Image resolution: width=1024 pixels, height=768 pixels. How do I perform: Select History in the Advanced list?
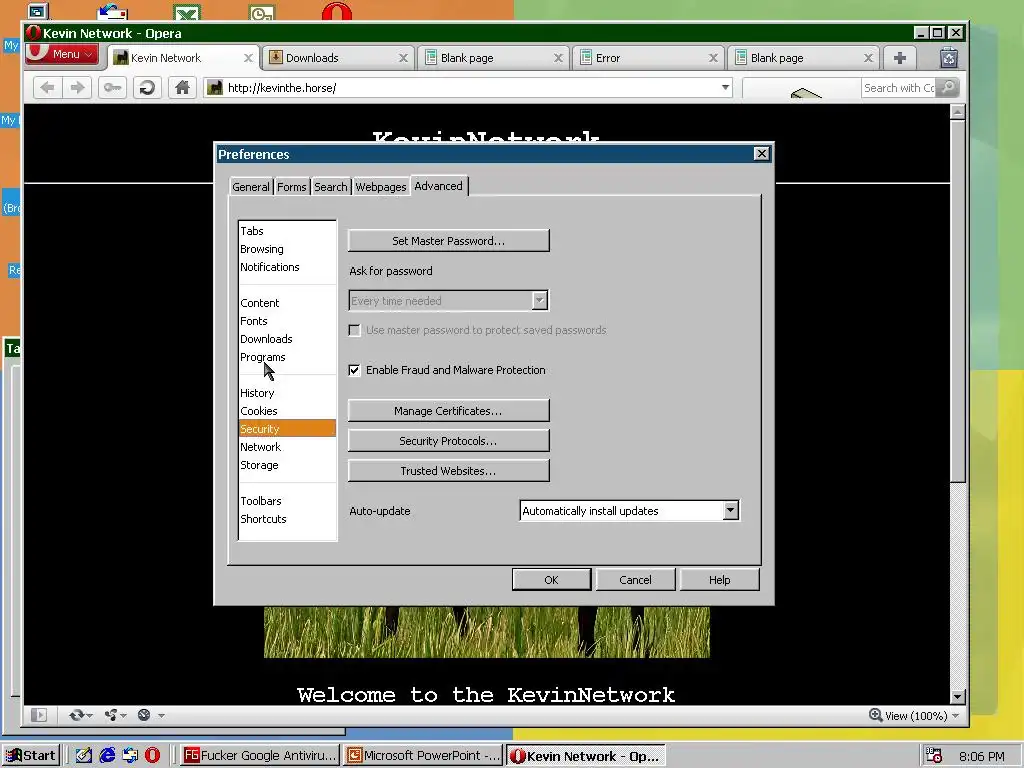point(287,392)
